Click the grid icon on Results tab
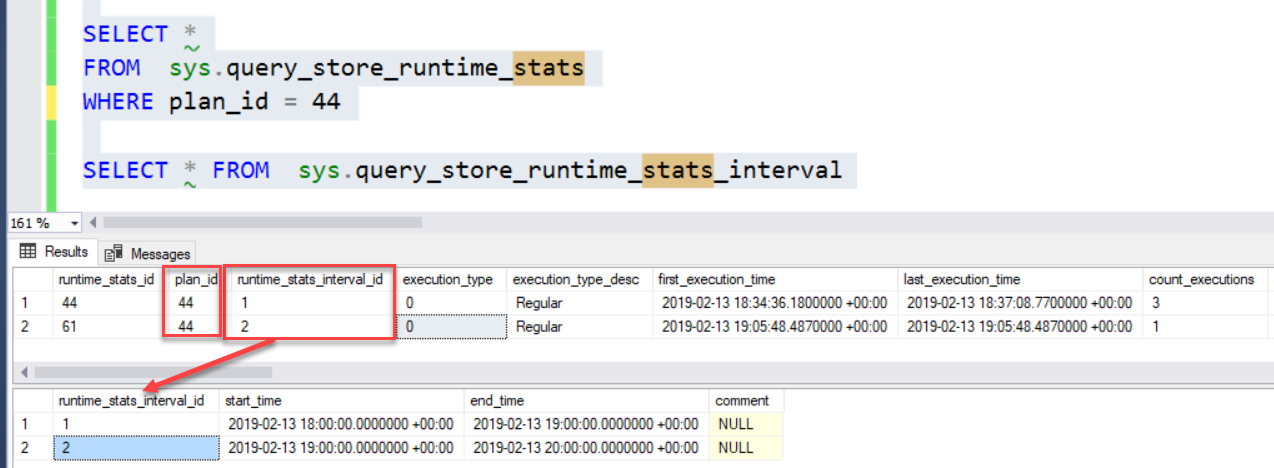1274x468 pixels. tap(27, 252)
